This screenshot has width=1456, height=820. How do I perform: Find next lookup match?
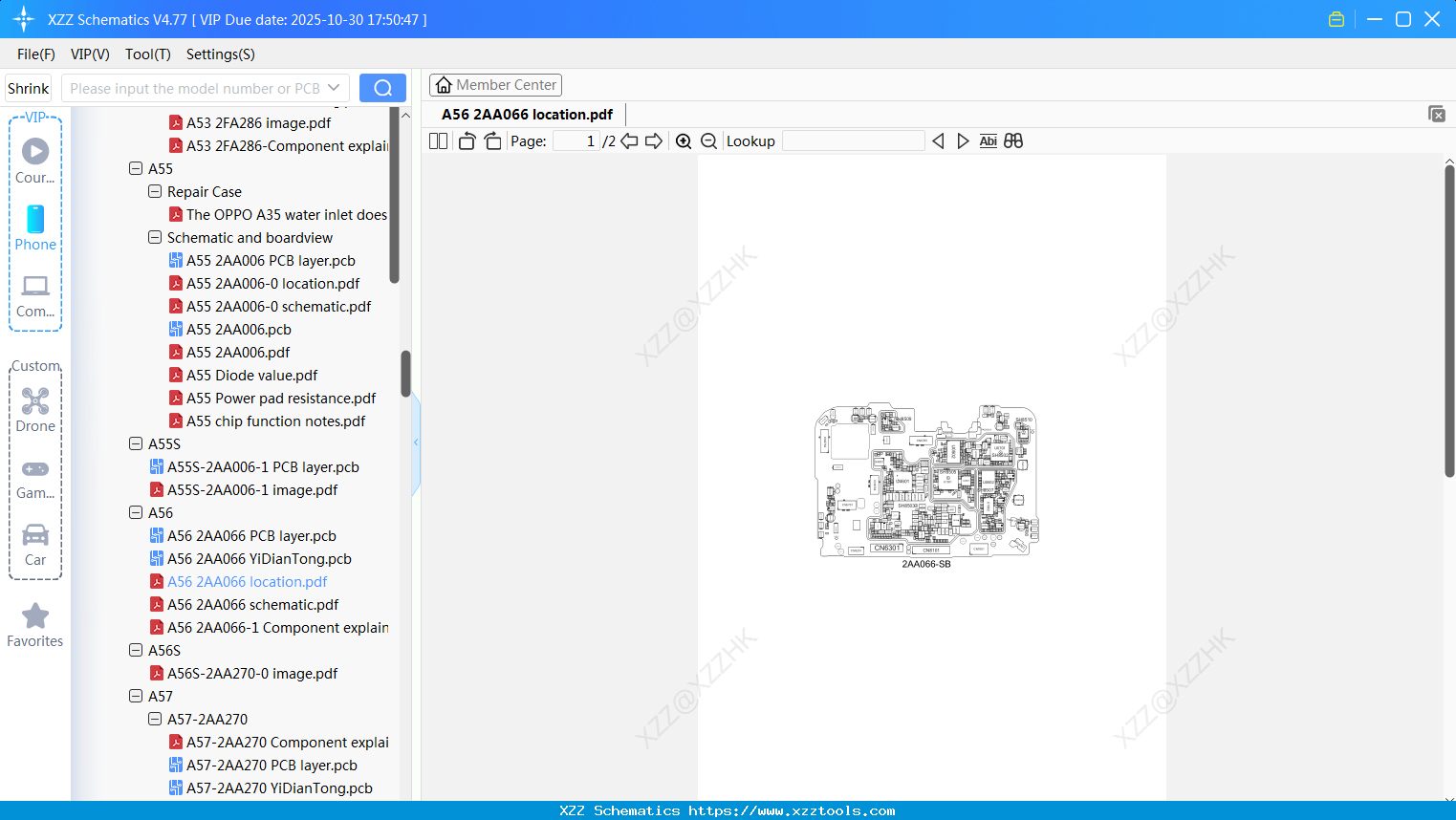pyautogui.click(x=963, y=140)
